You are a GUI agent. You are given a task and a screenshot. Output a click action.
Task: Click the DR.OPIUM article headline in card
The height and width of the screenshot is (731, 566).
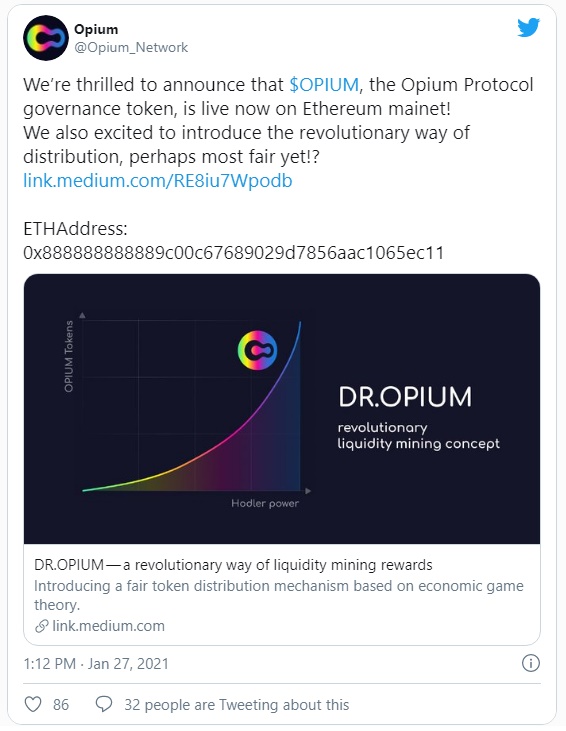(x=233, y=565)
